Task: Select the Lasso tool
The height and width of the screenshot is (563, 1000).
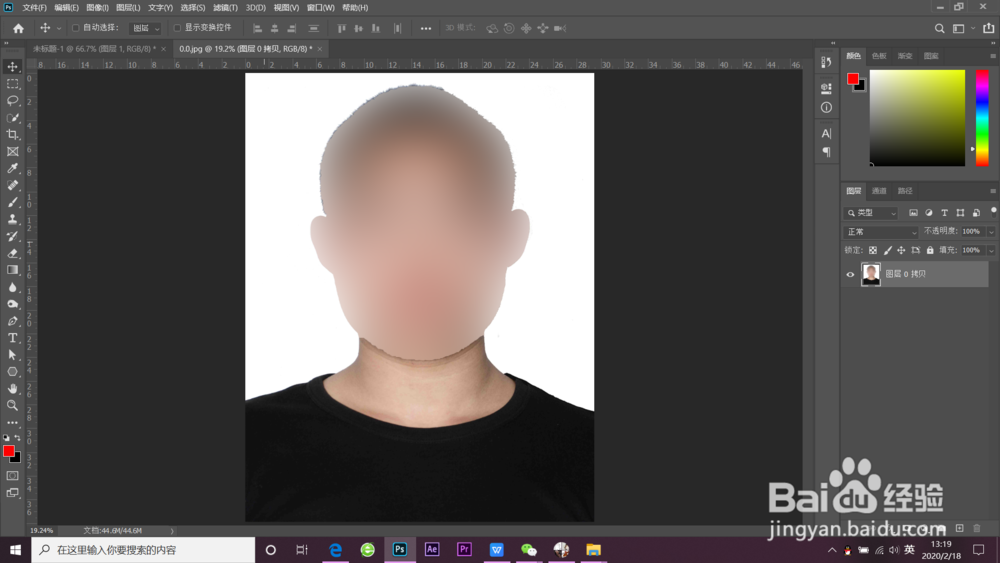Action: [12, 101]
